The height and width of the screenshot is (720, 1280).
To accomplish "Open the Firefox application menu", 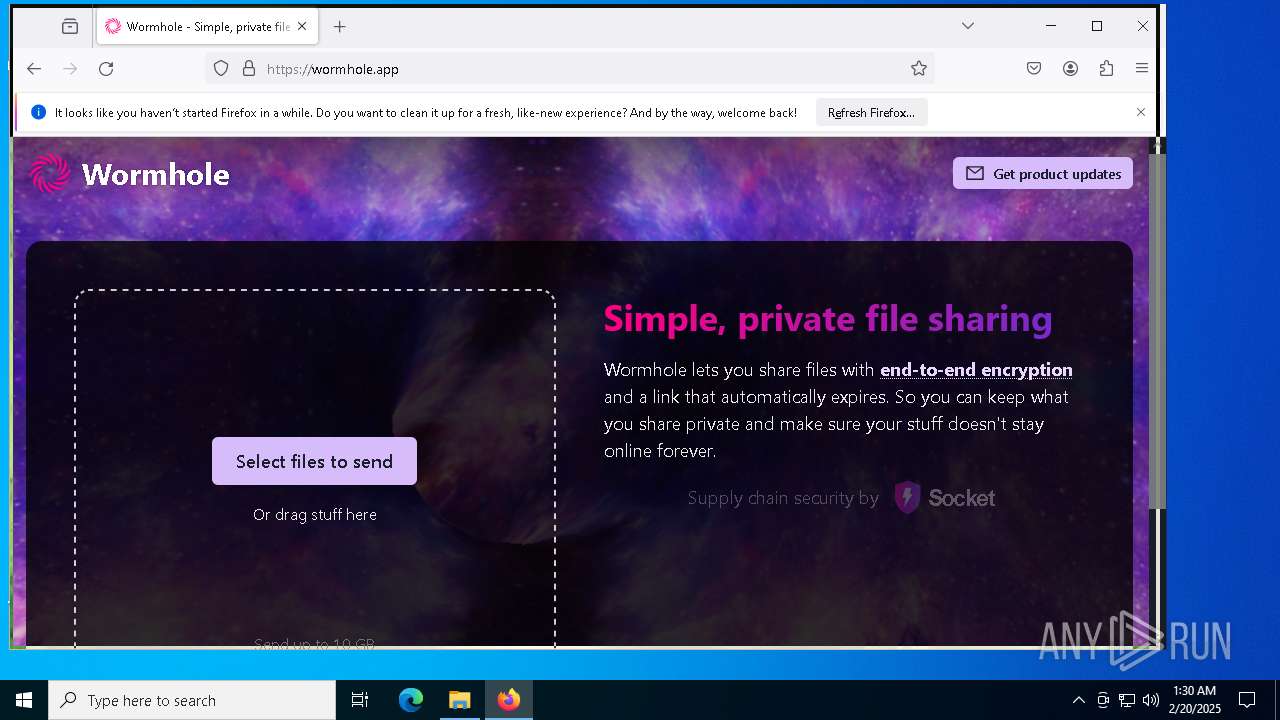I will (1142, 69).
